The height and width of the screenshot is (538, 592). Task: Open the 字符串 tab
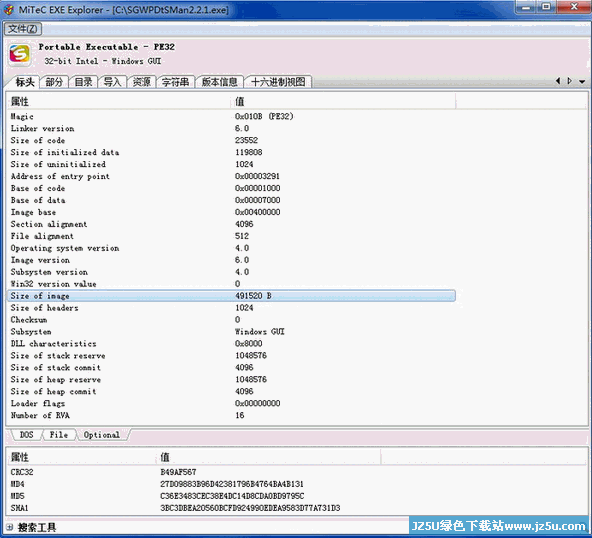click(x=176, y=82)
